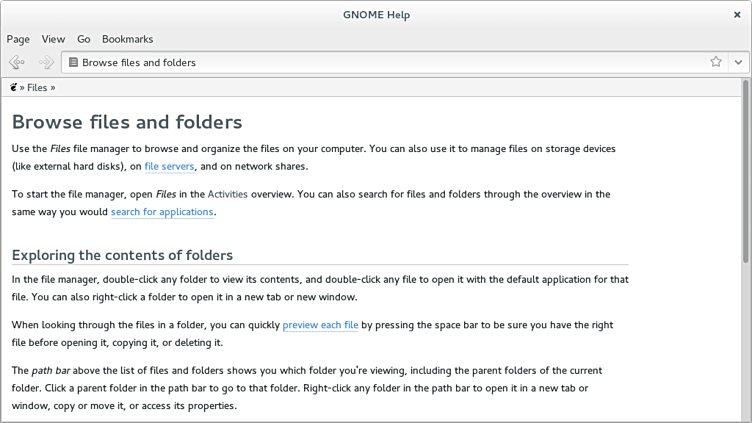The image size is (752, 423).
Task: Close the GNOME Help window
Action: click(x=737, y=14)
